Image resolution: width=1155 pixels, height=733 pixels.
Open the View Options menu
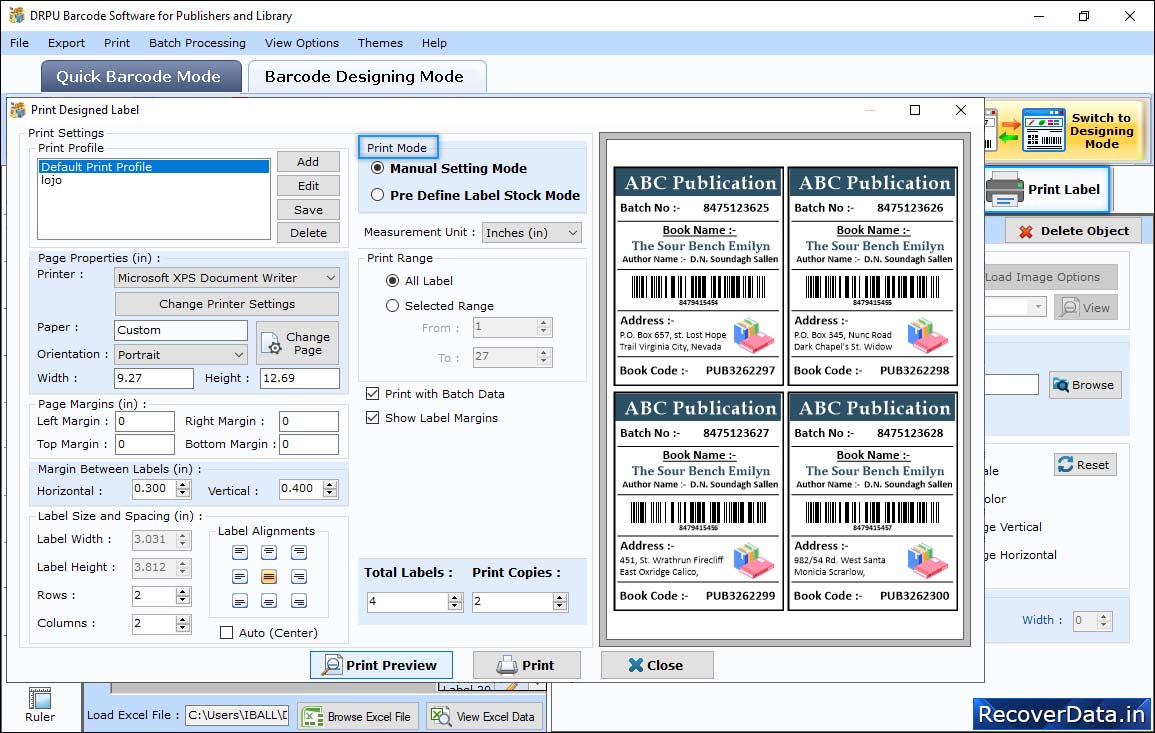click(302, 43)
